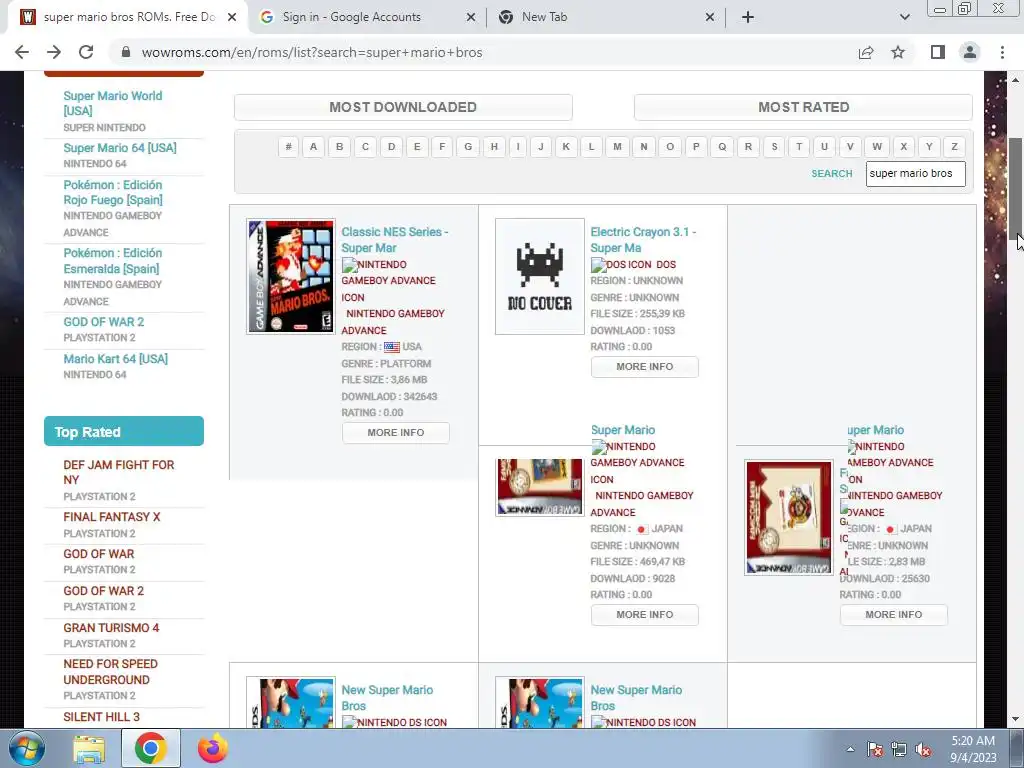This screenshot has height=768, width=1024.
Task: Bookmark this page with the star icon
Action: 898,52
